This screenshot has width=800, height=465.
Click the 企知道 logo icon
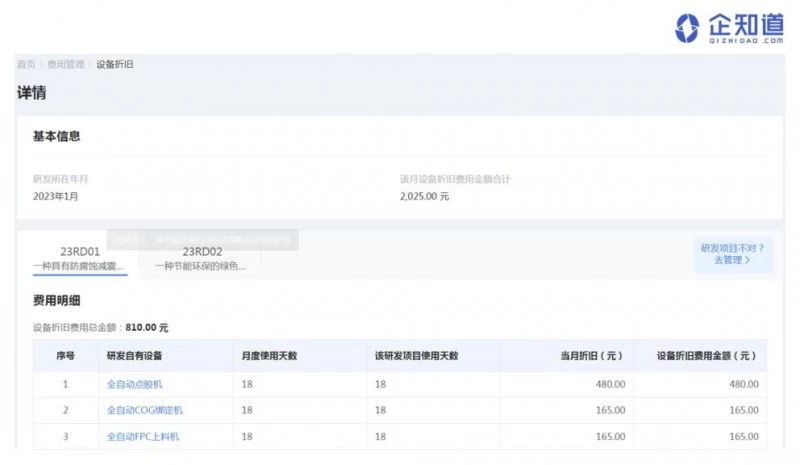[688, 27]
